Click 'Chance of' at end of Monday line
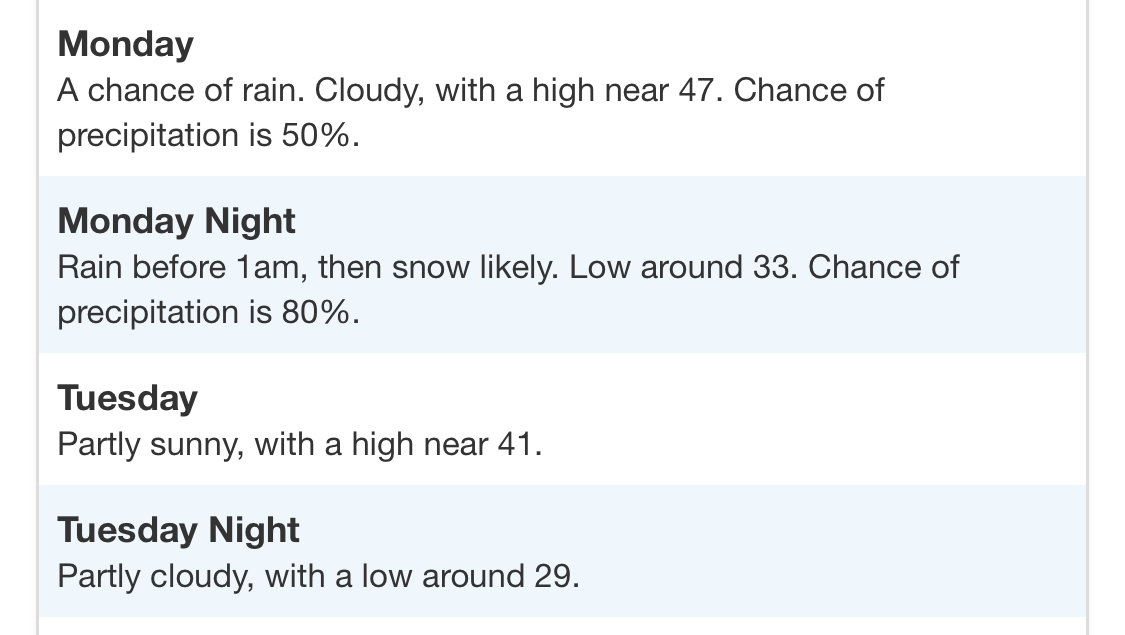Screen dimensions: 1125x635 point(809,90)
